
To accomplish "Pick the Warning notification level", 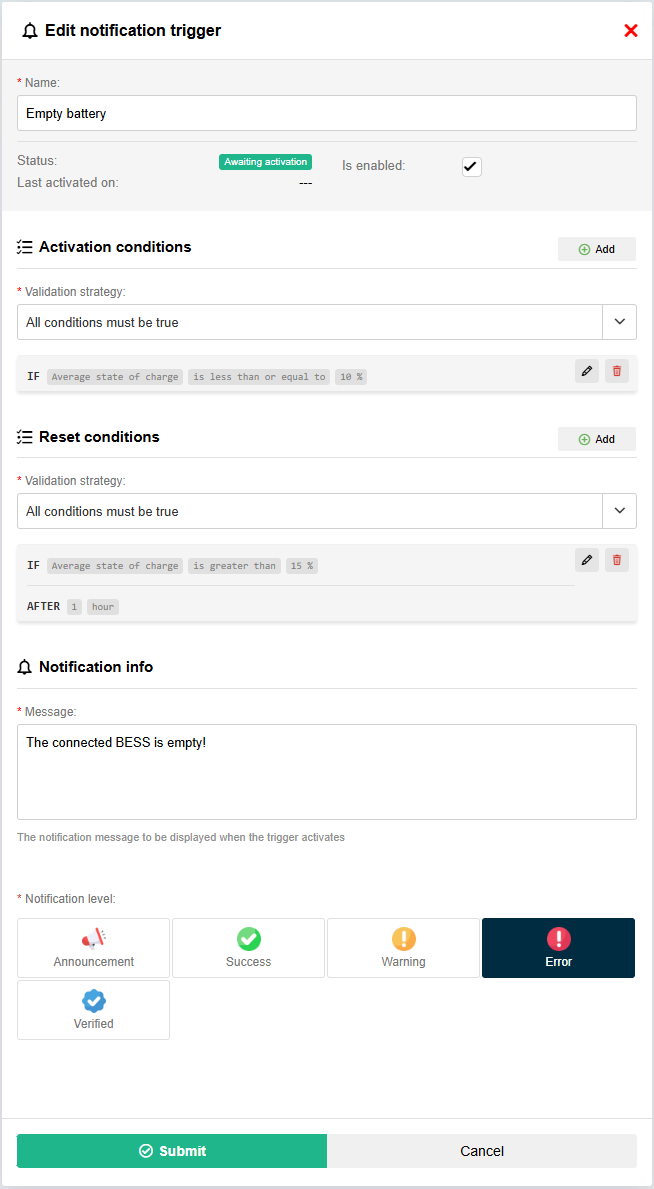I will click(x=403, y=948).
